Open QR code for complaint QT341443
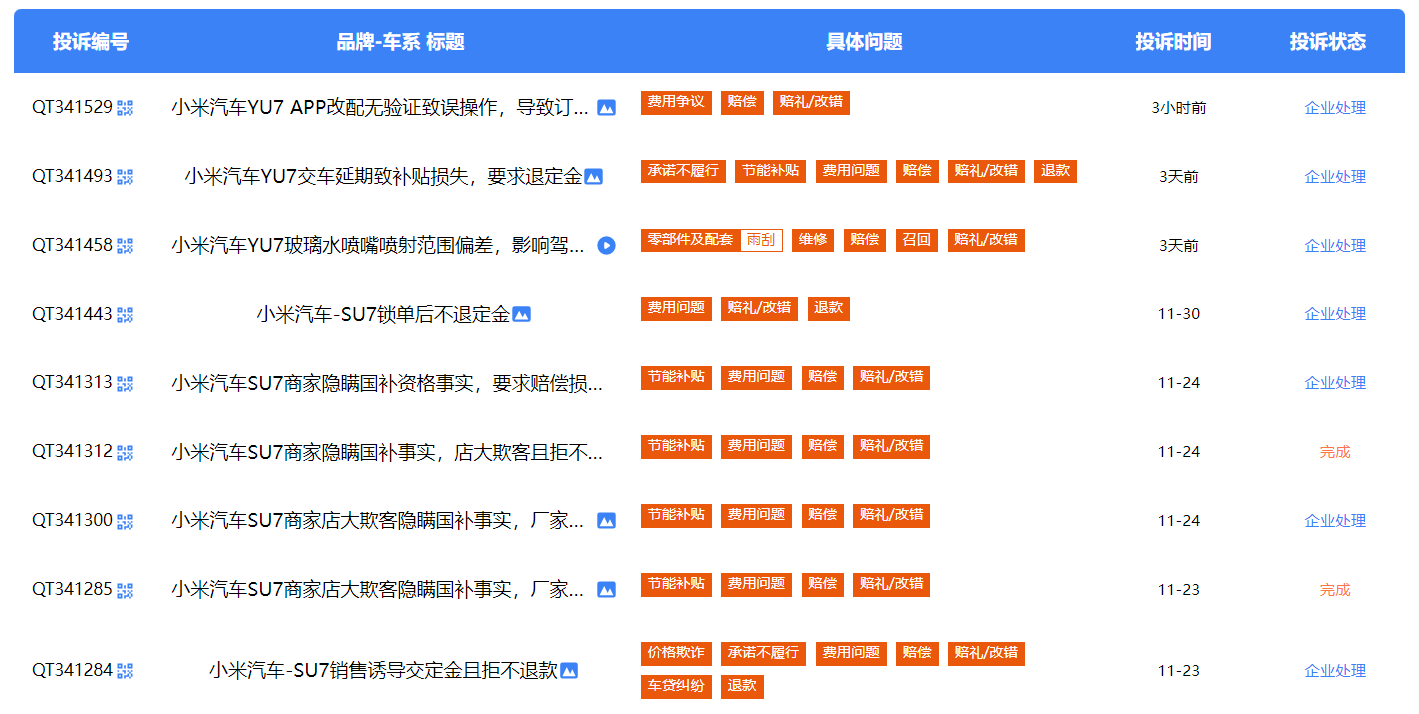This screenshot has height=714, width=1419. pyautogui.click(x=125, y=314)
